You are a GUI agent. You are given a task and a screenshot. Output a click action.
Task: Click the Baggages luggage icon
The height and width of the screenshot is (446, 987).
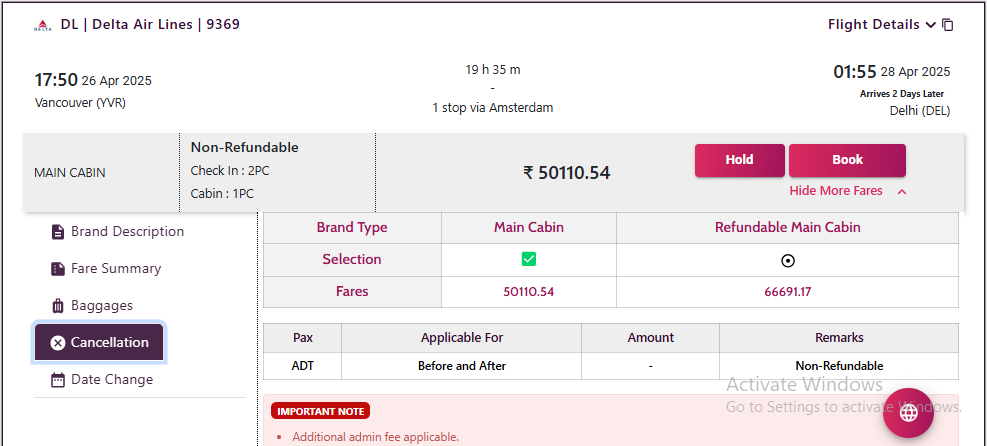58,306
